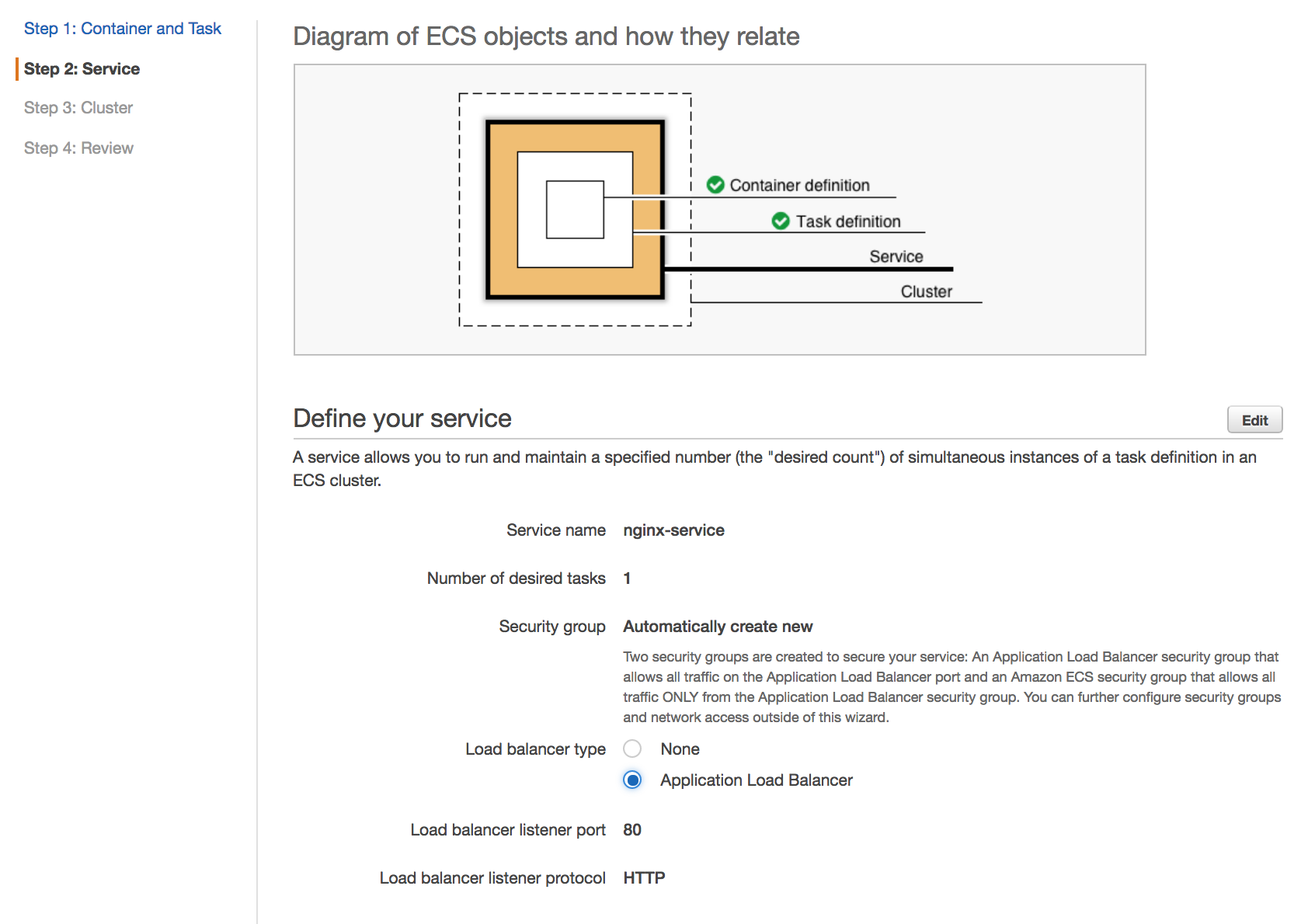This screenshot has width=1308, height=924.
Task: Click the innermost container square in diagram
Action: (575, 210)
